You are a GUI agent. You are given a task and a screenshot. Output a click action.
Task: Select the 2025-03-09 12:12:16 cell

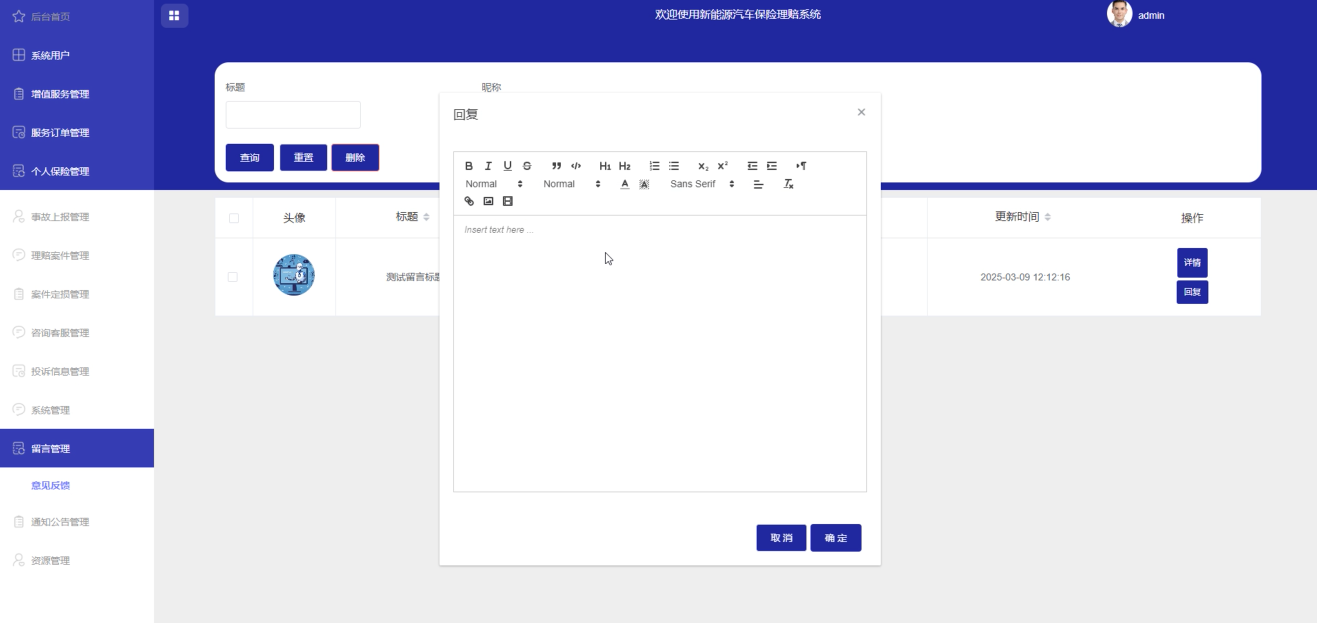click(1025, 277)
